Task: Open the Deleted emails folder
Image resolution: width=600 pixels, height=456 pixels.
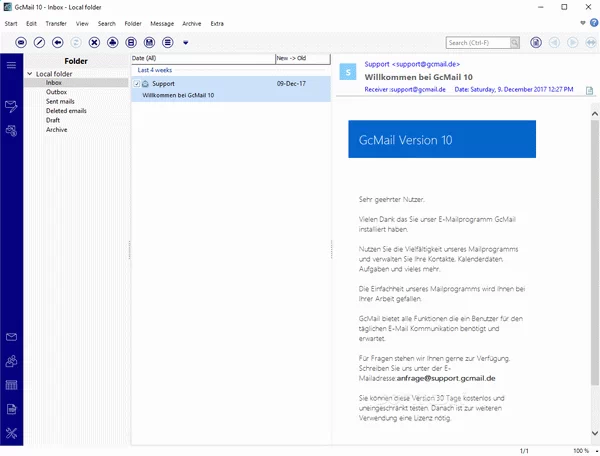Action: coord(66,111)
